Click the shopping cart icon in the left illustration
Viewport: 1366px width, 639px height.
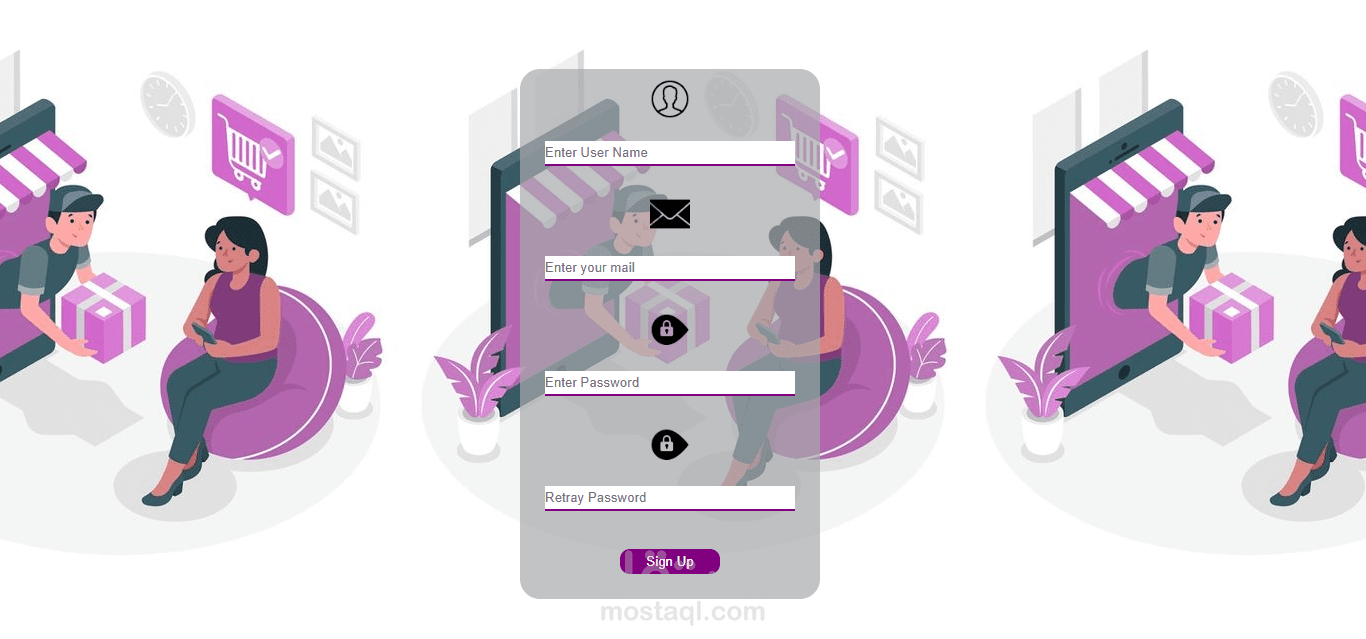pyautogui.click(x=252, y=155)
